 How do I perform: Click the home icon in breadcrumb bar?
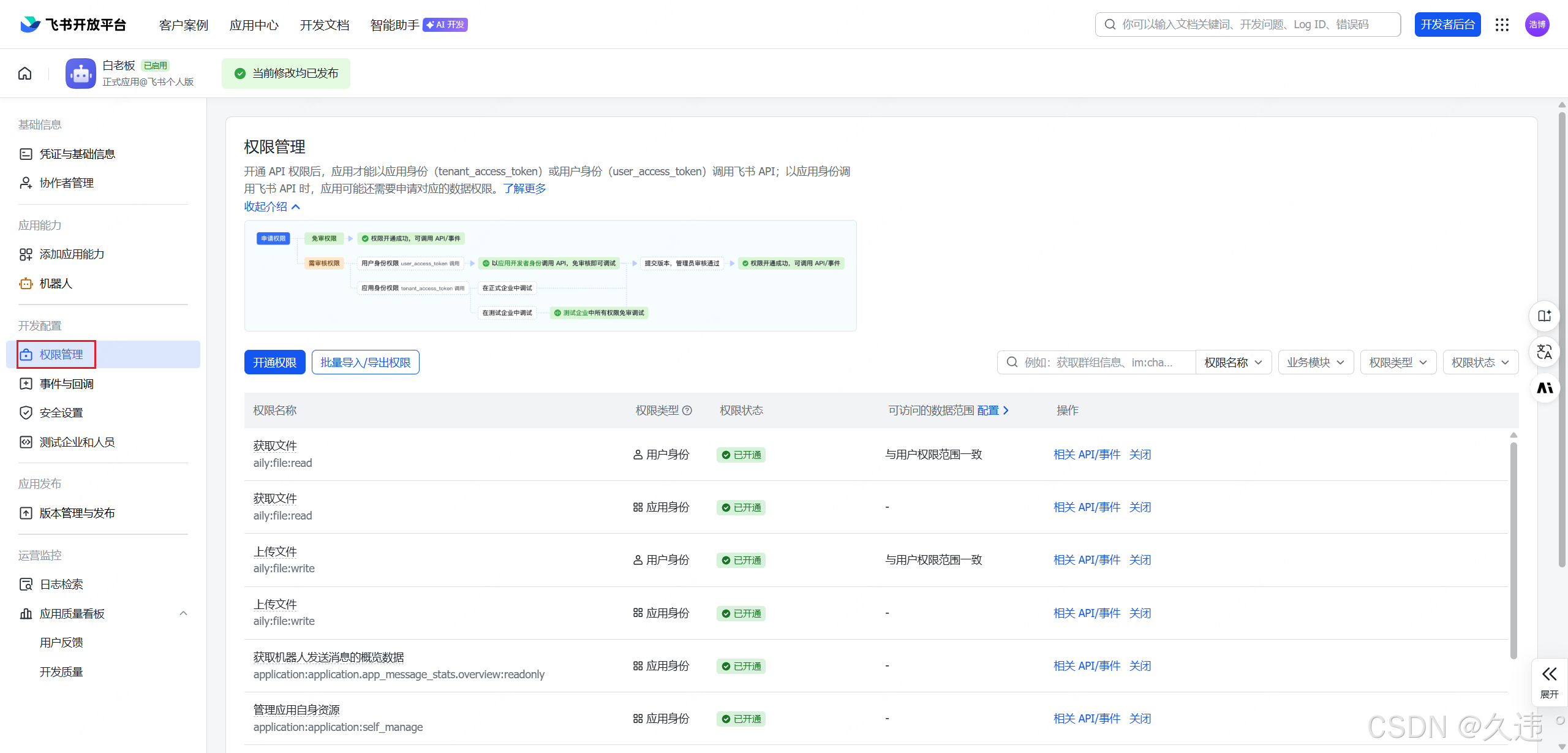[25, 74]
